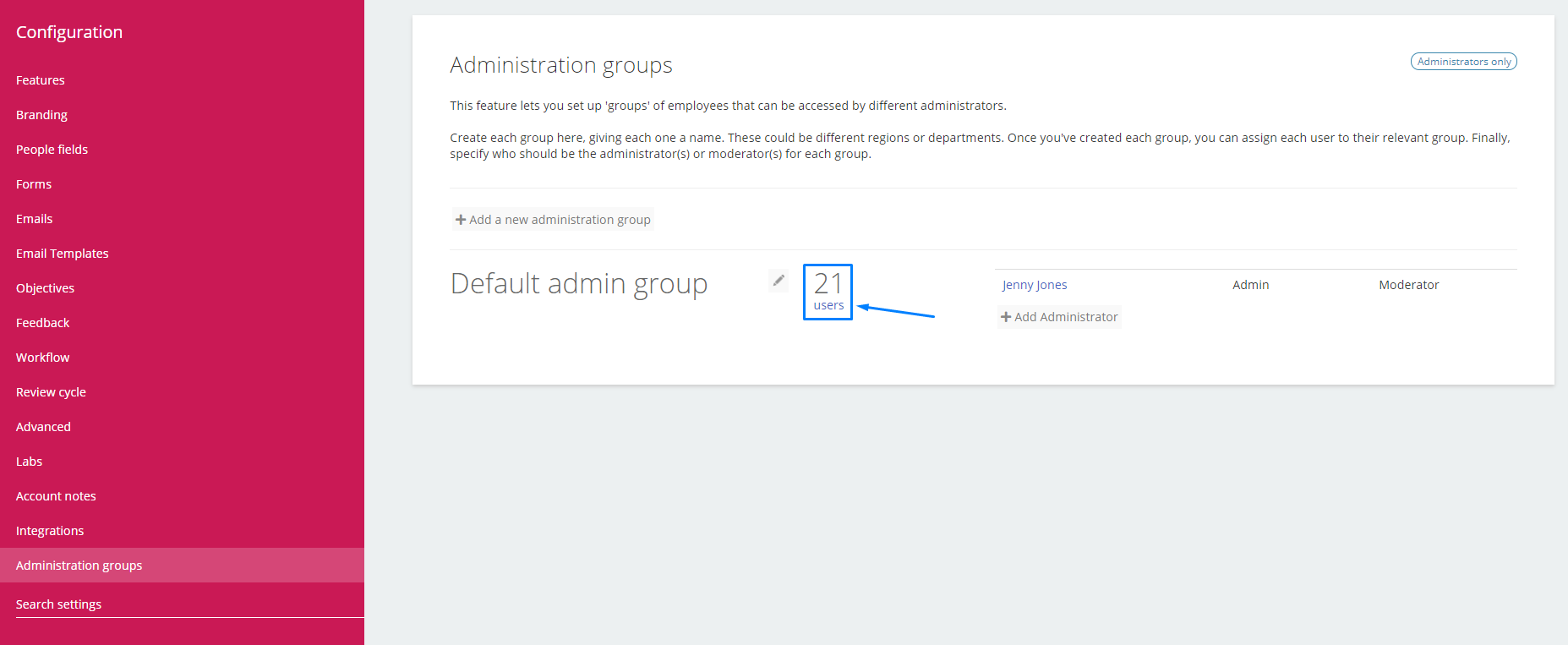Open Review cycle settings
The width and height of the screenshot is (1568, 645).
point(51,392)
